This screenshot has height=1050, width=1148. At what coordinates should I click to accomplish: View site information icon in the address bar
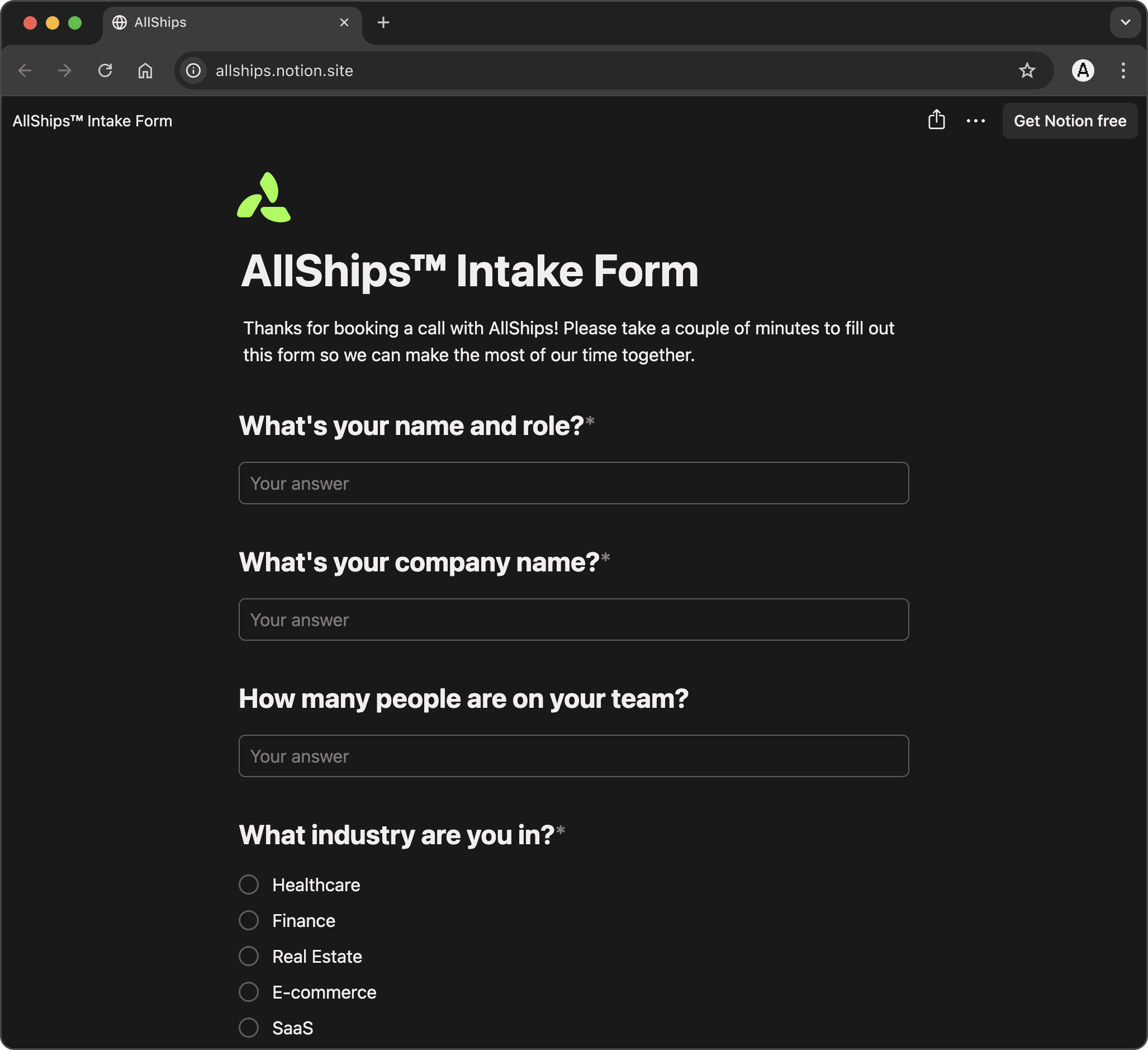193,70
